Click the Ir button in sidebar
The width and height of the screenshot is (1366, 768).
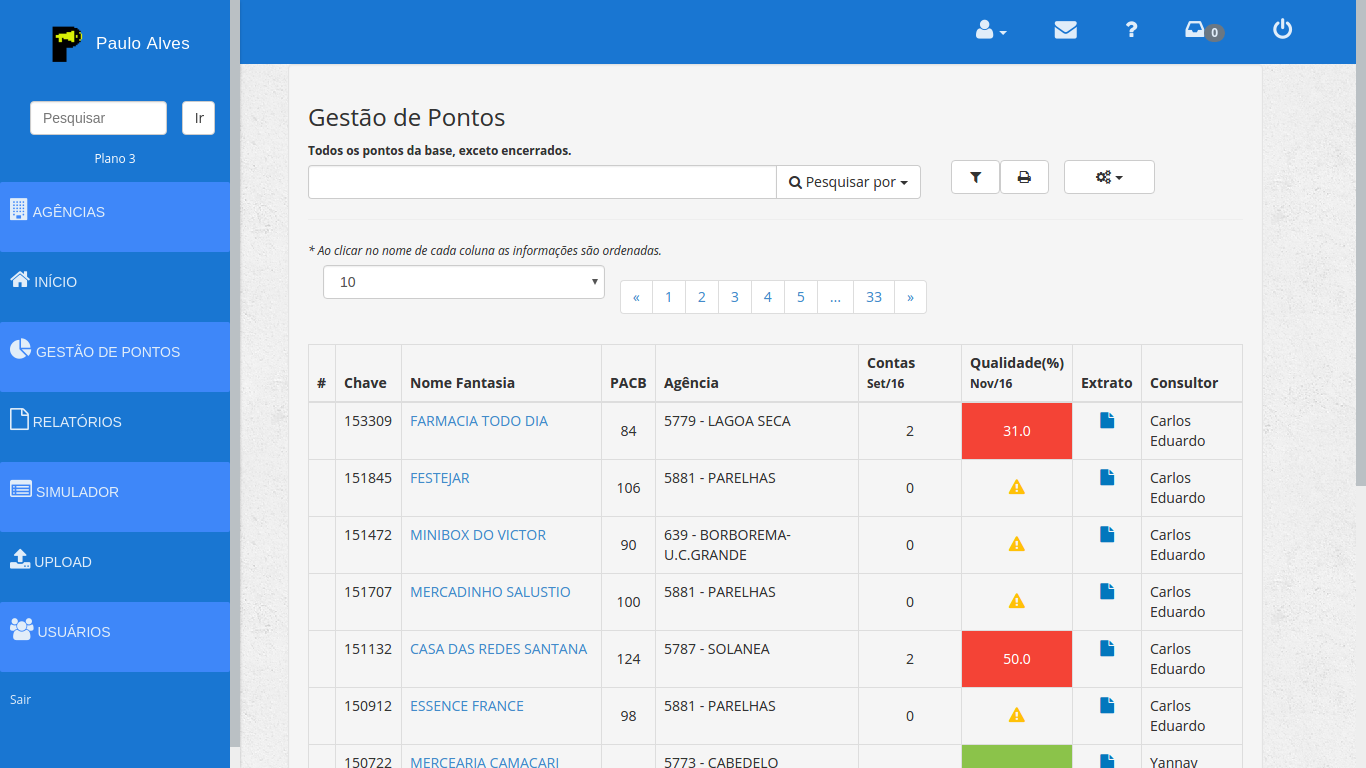pos(198,118)
